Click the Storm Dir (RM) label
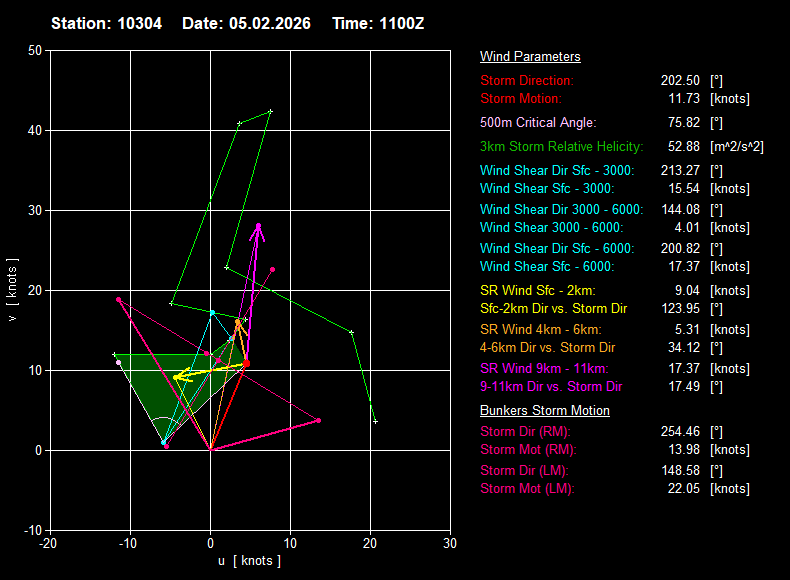 (525, 432)
